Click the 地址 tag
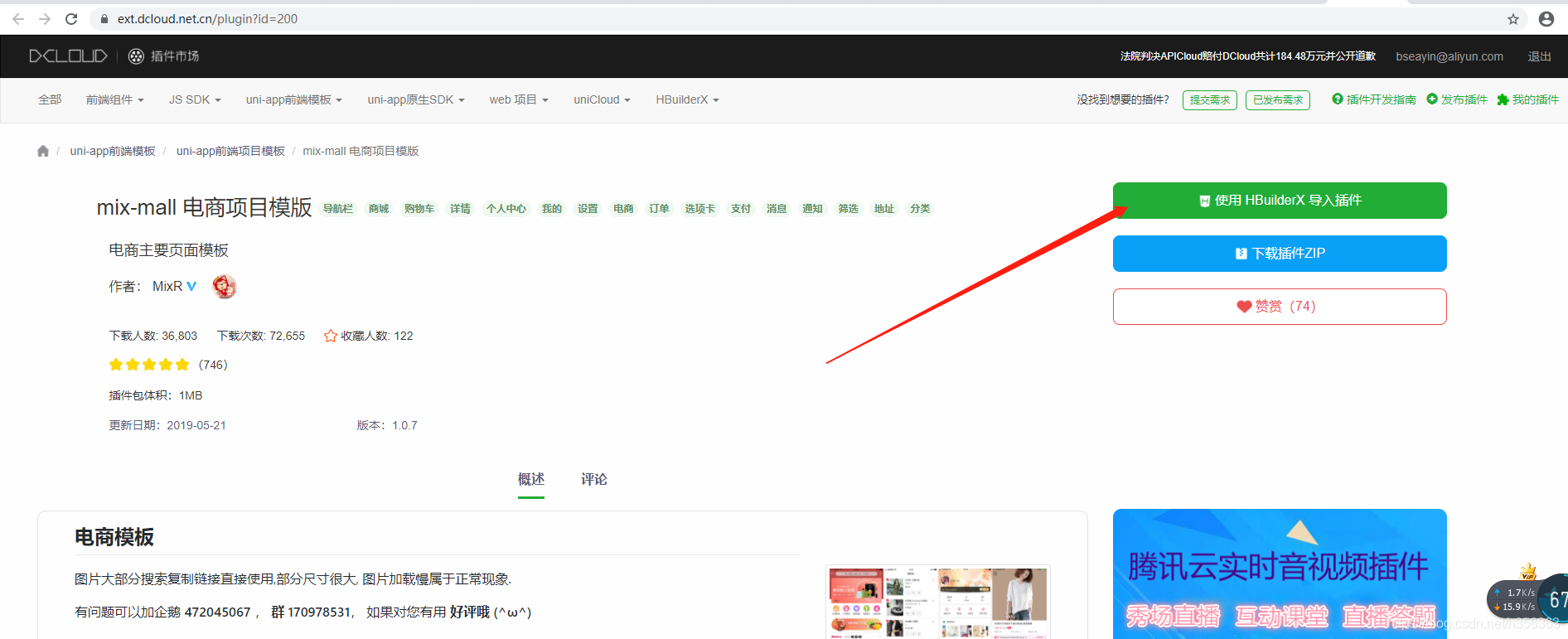Screen dimensions: 1568x639 pyautogui.click(x=884, y=209)
